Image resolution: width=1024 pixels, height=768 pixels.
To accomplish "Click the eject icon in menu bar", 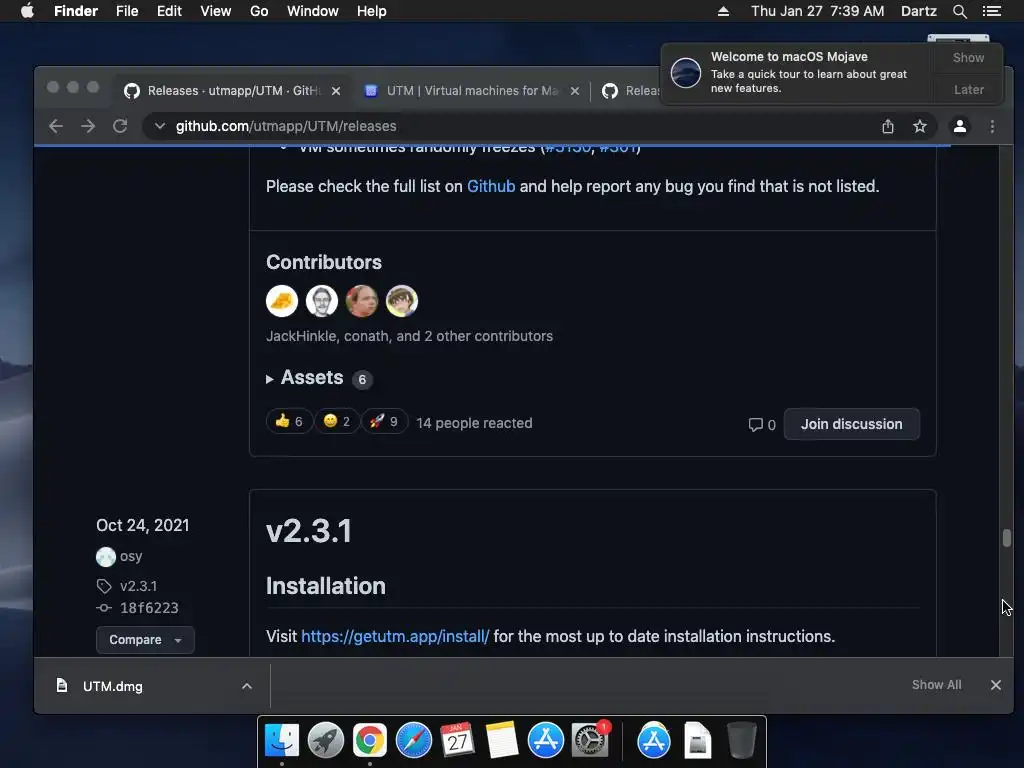I will click(x=723, y=11).
